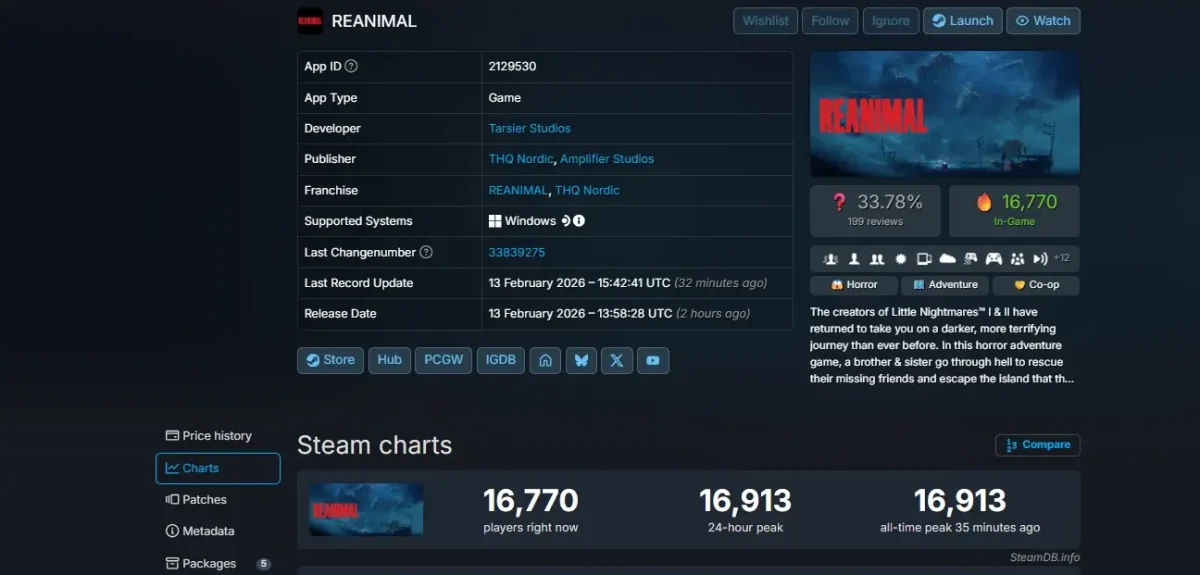Screen dimensions: 1200x575
Task: Open the REANIMAL franchise link
Action: 518,190
